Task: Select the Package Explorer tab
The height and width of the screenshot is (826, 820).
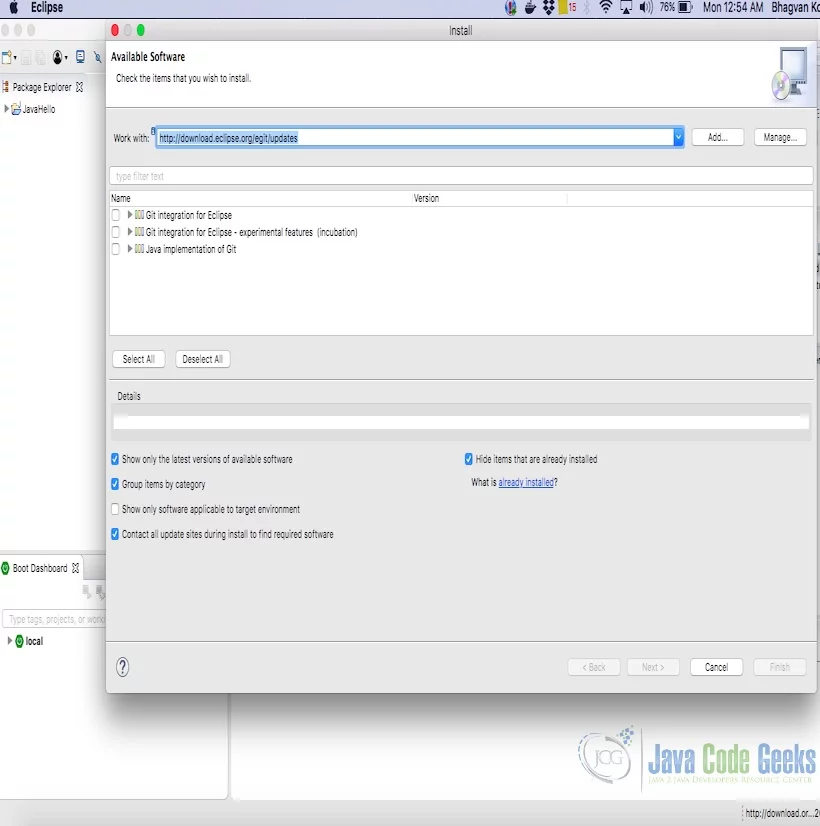Action: (42, 87)
